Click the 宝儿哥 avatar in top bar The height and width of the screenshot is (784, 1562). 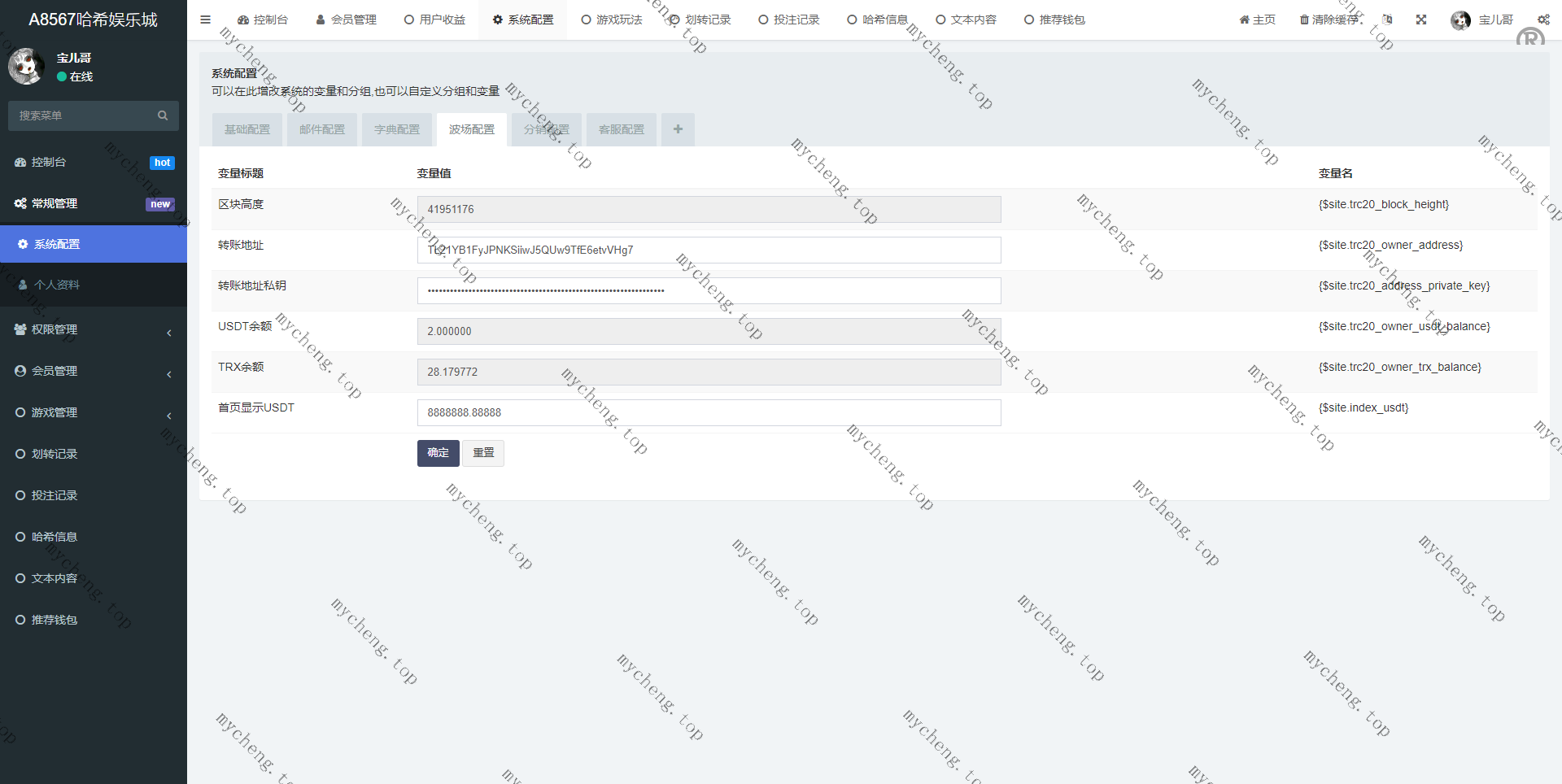point(1460,20)
